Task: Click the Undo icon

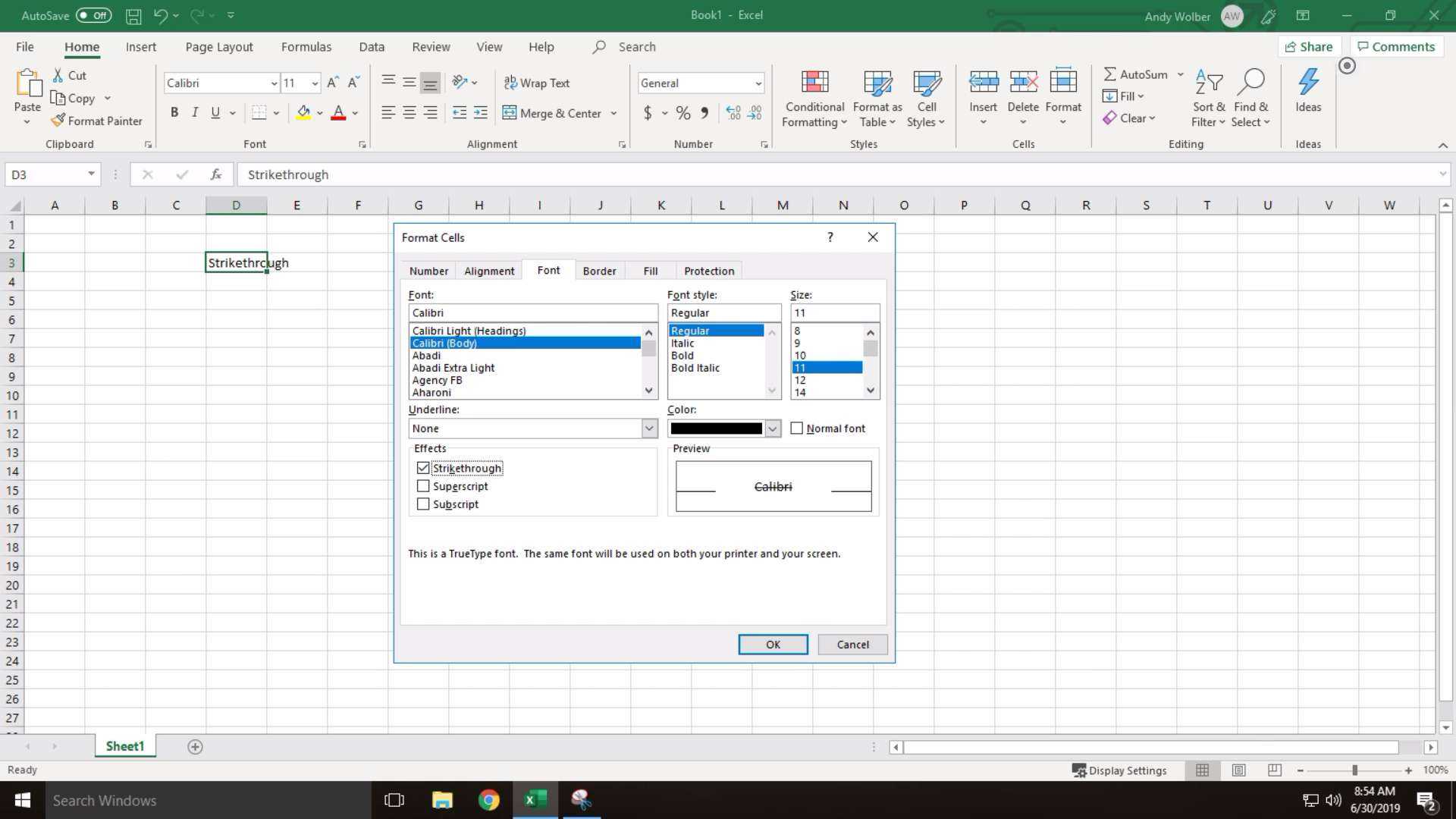Action: [160, 15]
